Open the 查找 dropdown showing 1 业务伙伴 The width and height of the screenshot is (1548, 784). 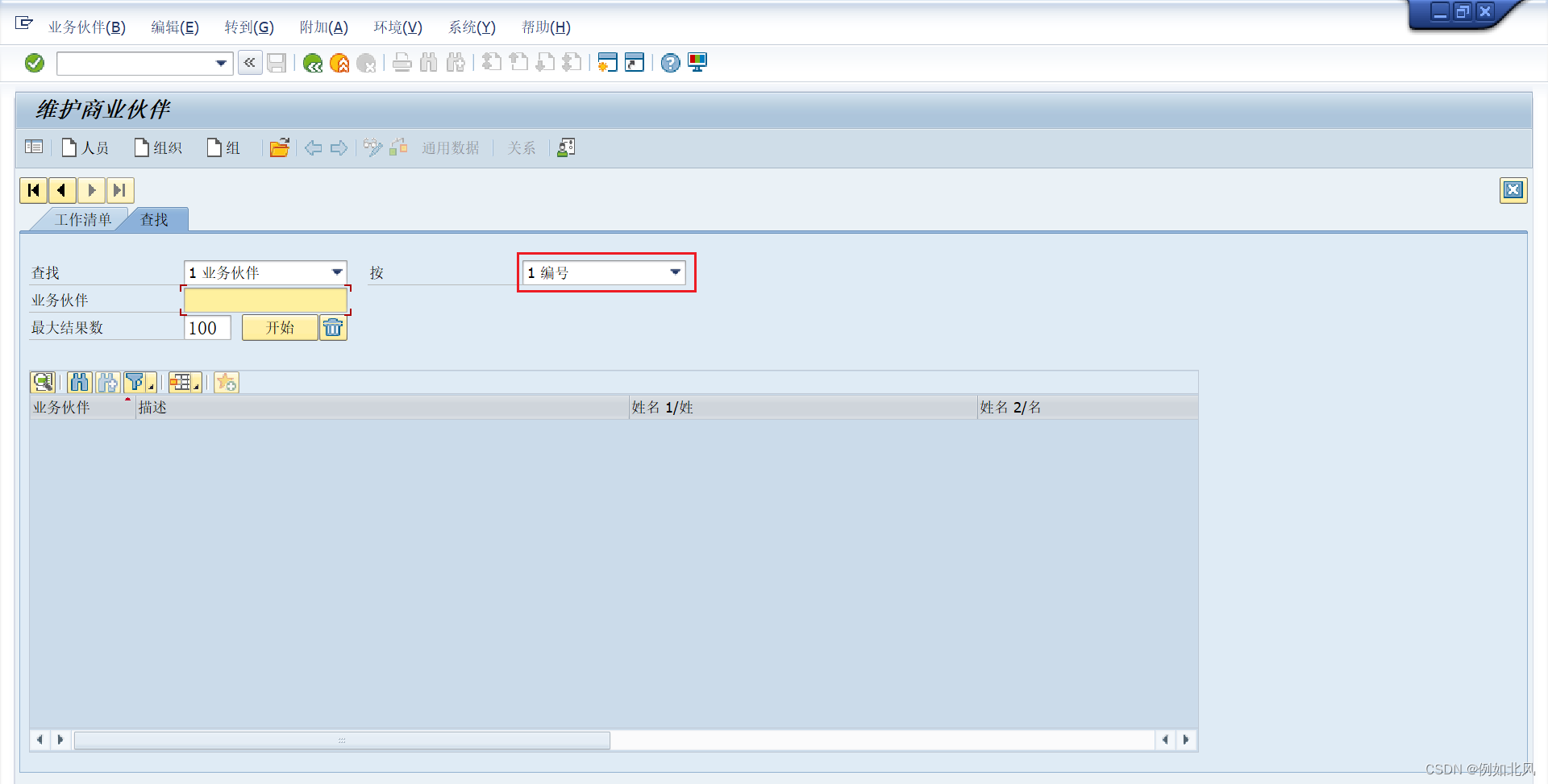[336, 272]
